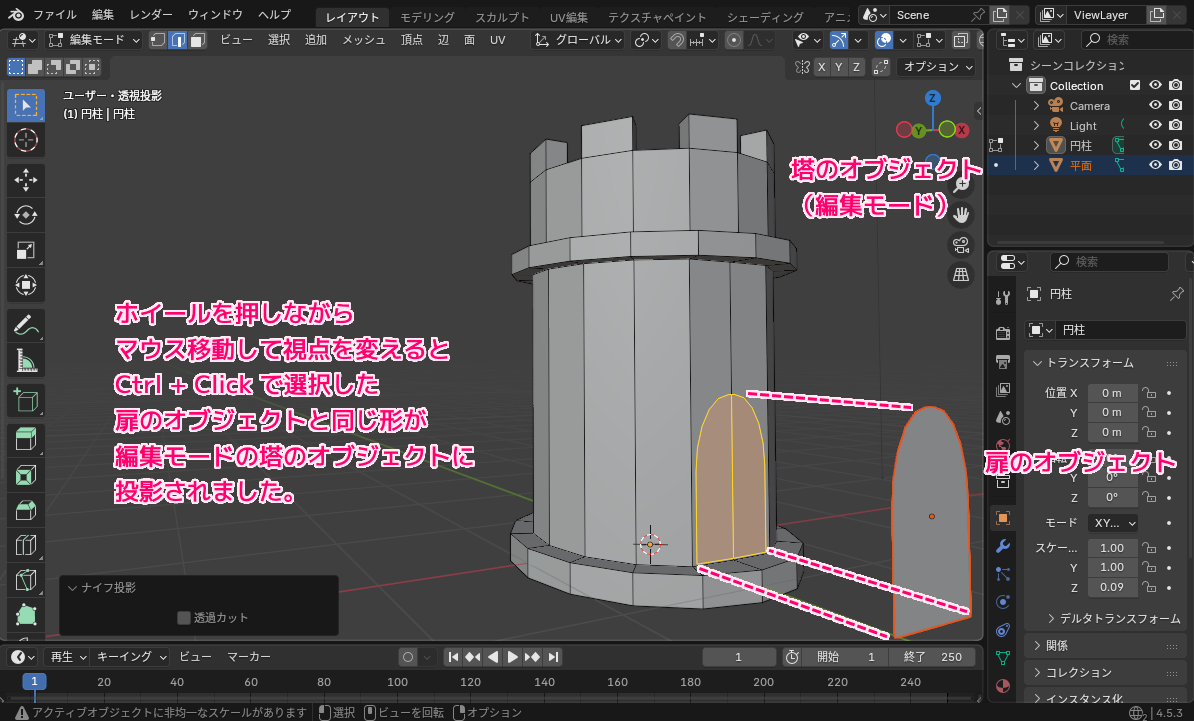Select the Rotate tool in left toolbar

click(x=27, y=215)
